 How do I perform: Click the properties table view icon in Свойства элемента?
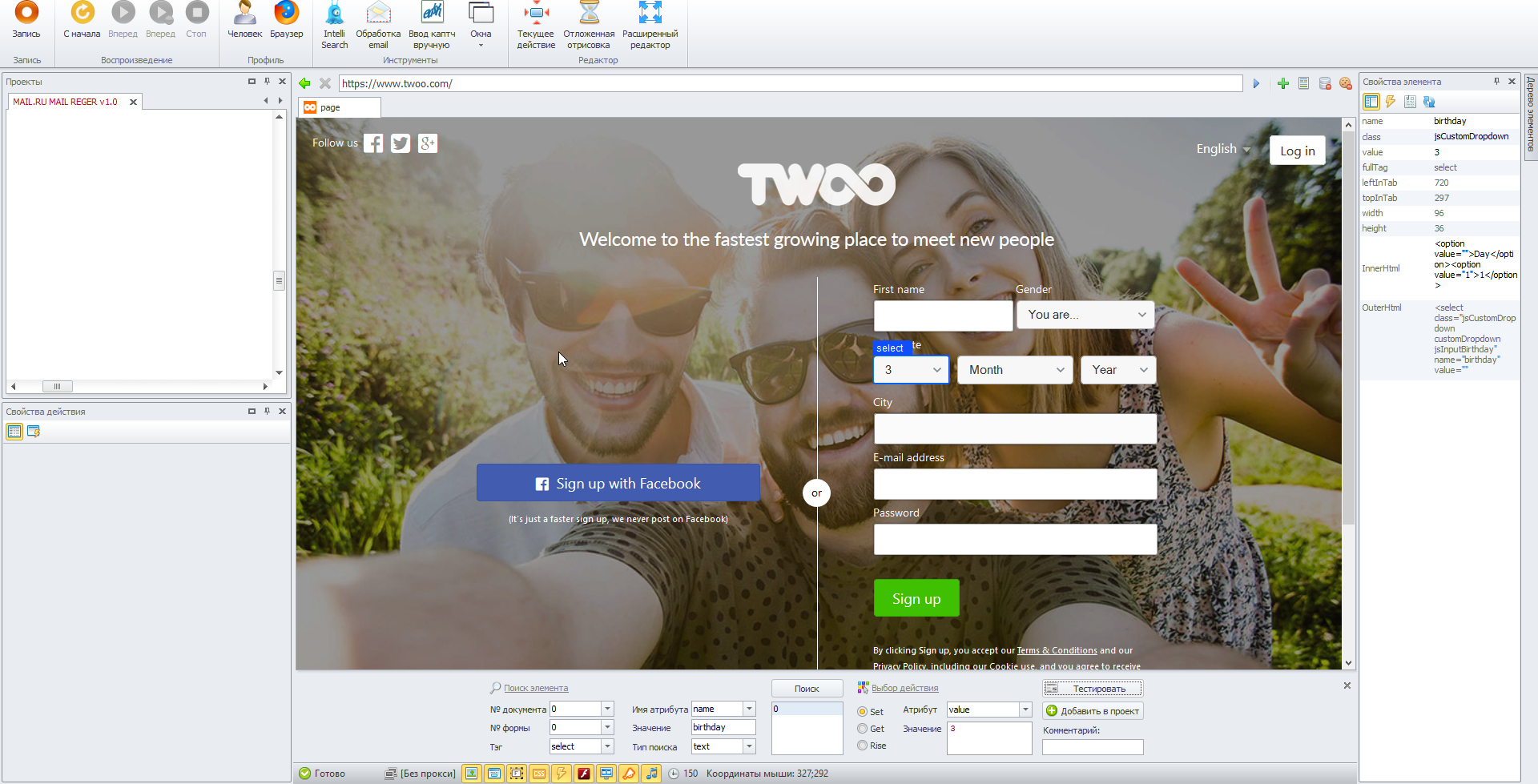tap(1371, 102)
